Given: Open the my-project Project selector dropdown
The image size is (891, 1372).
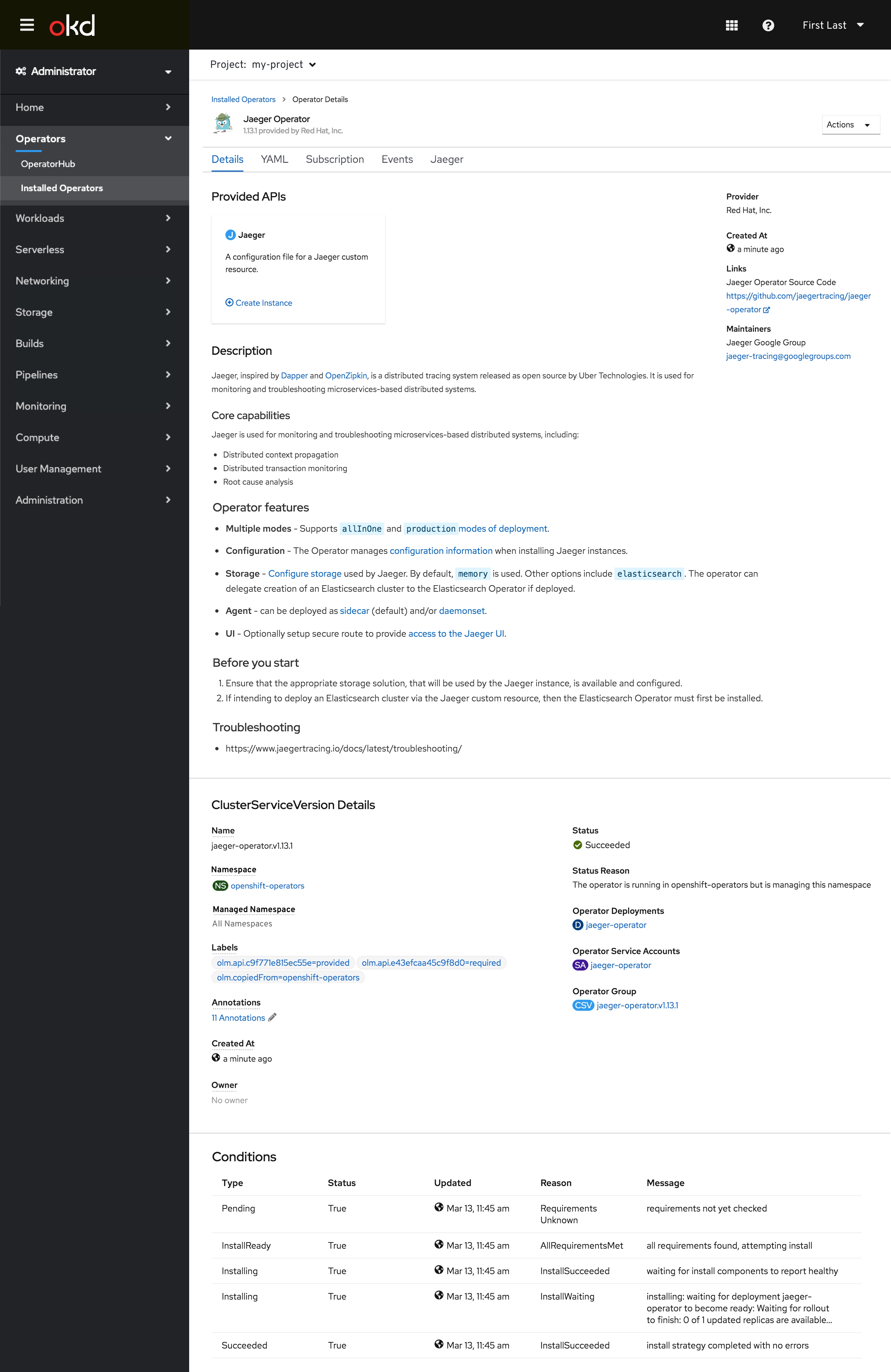Looking at the screenshot, I should tap(263, 65).
